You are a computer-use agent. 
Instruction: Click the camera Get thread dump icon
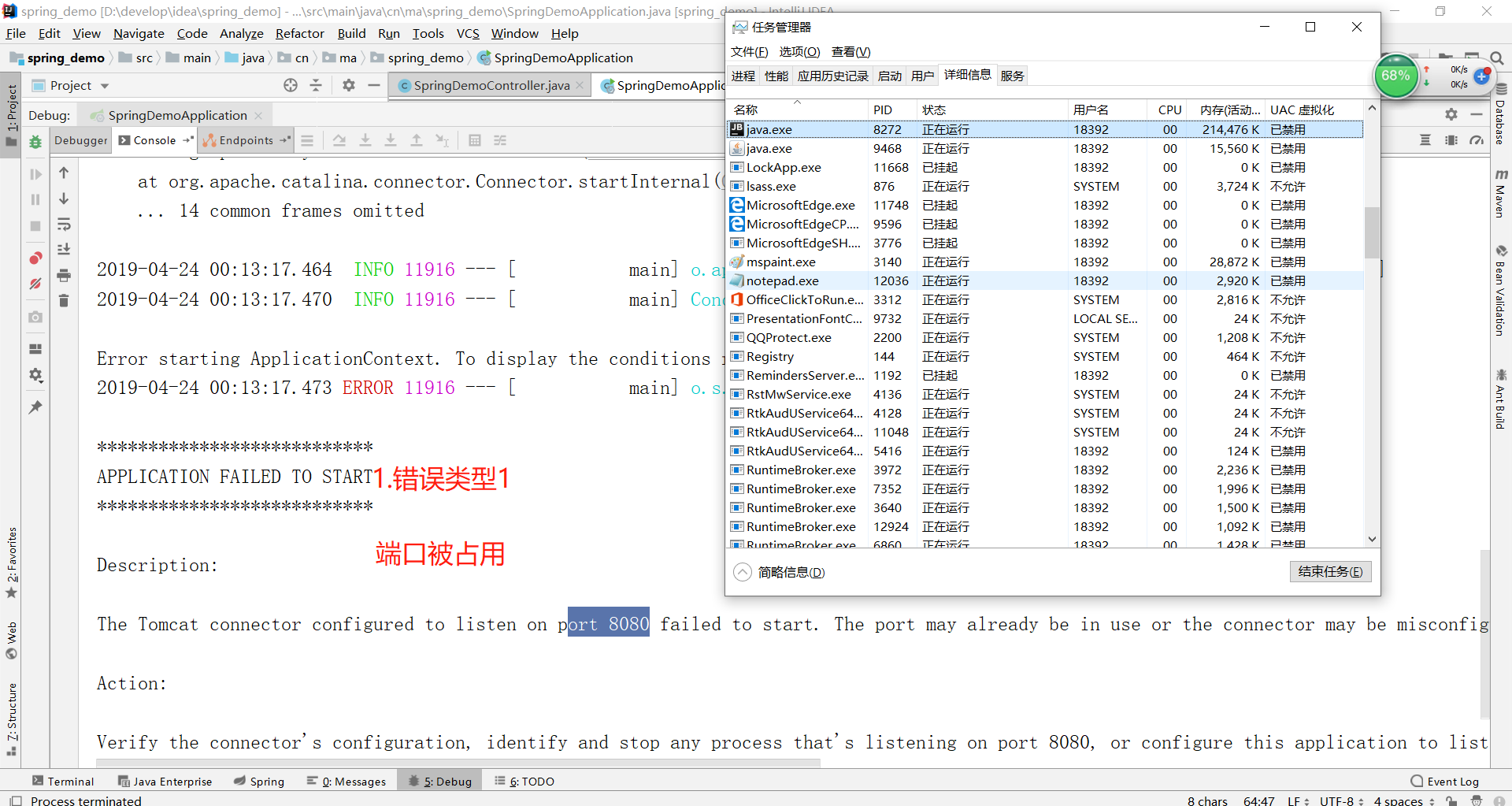coord(35,317)
